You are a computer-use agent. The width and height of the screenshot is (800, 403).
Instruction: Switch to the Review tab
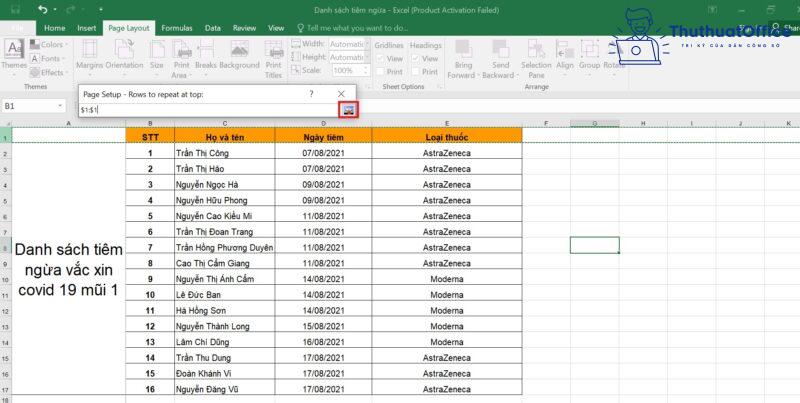tap(244, 28)
